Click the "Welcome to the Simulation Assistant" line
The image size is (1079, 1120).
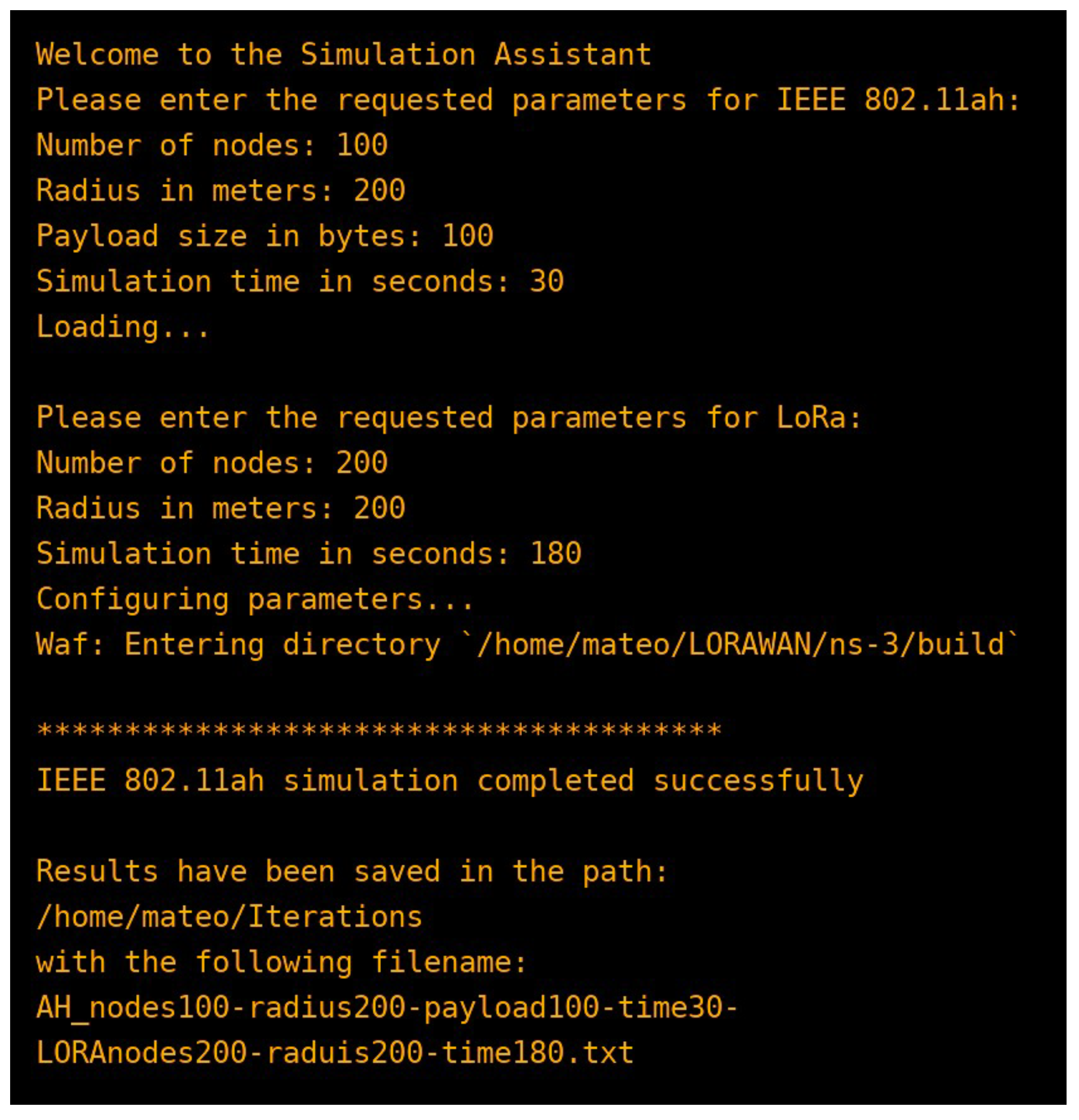point(343,55)
